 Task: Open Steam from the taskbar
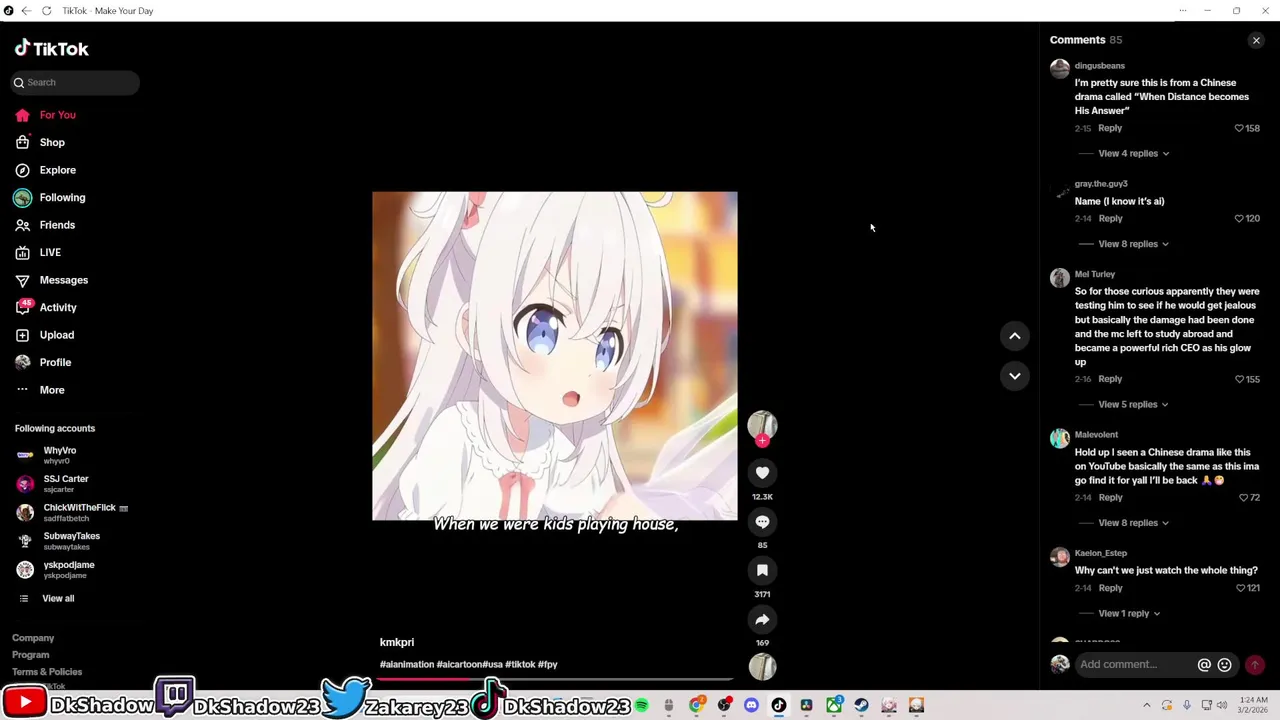click(861, 706)
